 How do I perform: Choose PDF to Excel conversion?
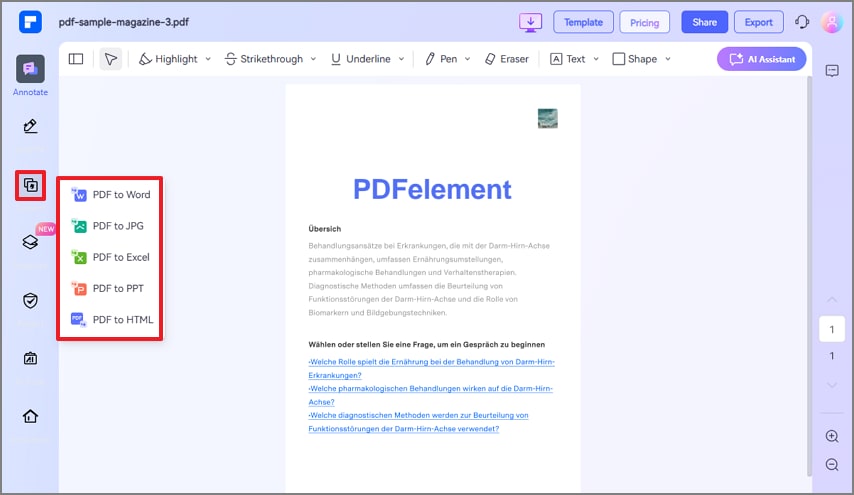click(110, 257)
